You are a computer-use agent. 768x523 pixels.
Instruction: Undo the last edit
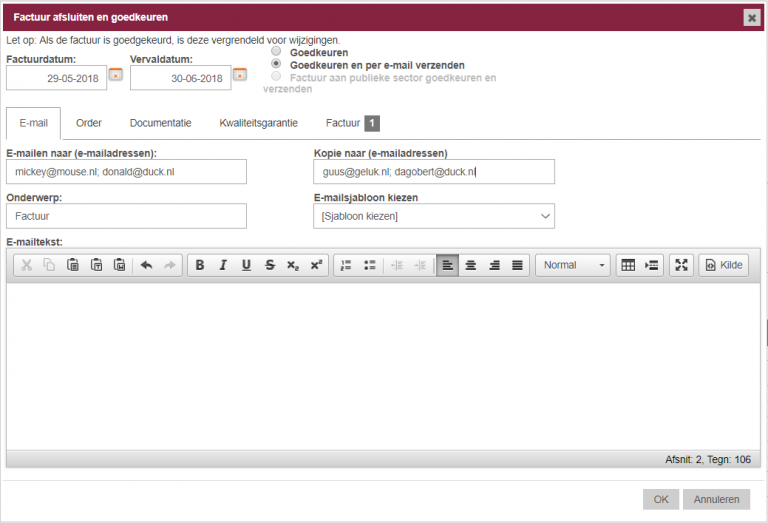coord(146,265)
